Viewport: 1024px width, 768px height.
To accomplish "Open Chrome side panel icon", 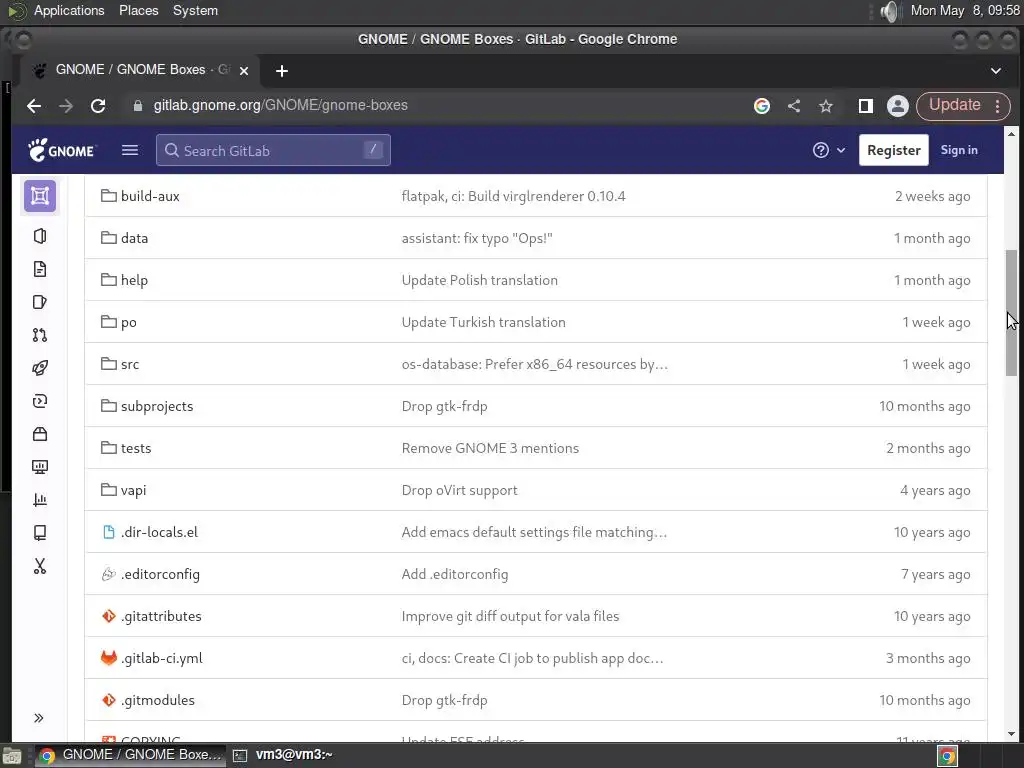I will tap(865, 106).
